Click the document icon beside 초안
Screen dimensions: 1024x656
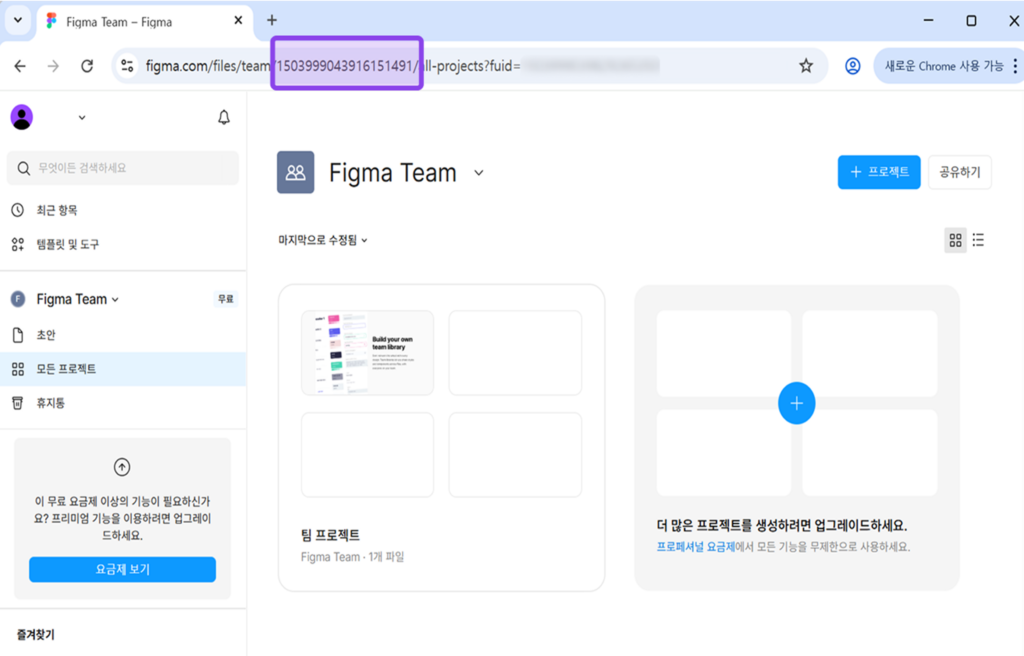click(x=18, y=335)
